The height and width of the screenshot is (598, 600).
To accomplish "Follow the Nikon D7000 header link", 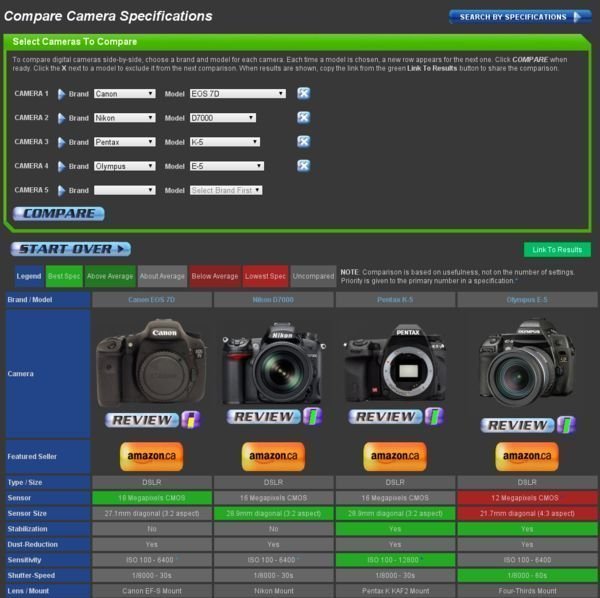I will pyautogui.click(x=273, y=300).
